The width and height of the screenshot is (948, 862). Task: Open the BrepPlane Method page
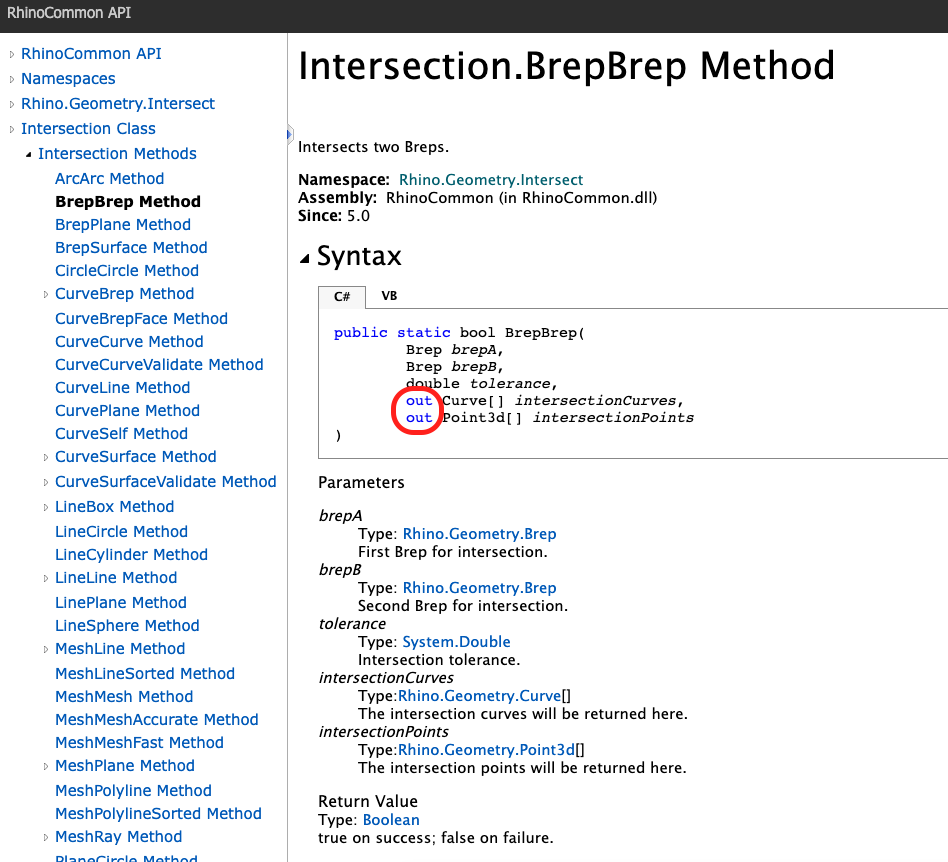[123, 225]
